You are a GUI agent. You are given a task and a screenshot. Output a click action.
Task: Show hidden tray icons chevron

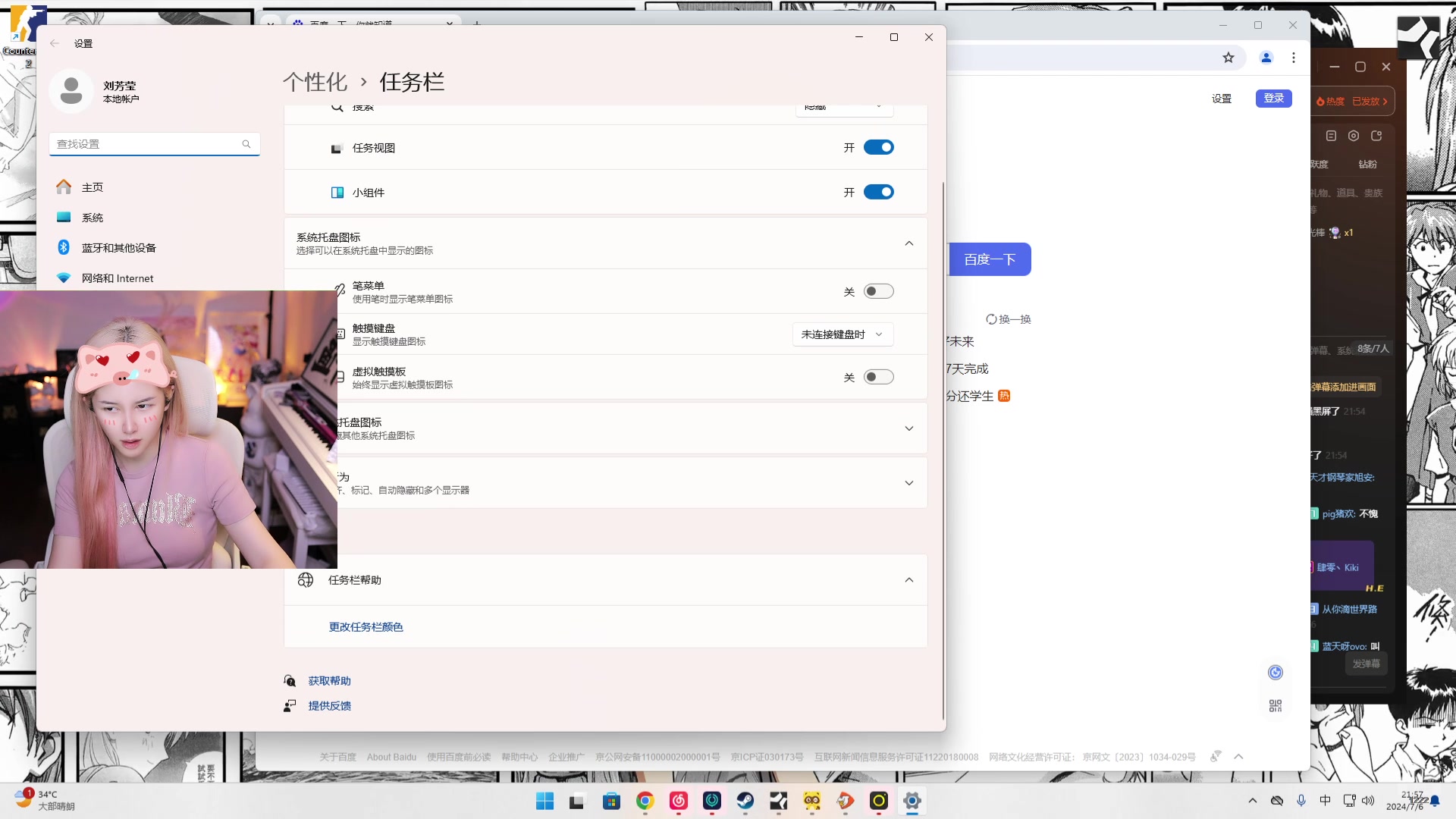1252,801
